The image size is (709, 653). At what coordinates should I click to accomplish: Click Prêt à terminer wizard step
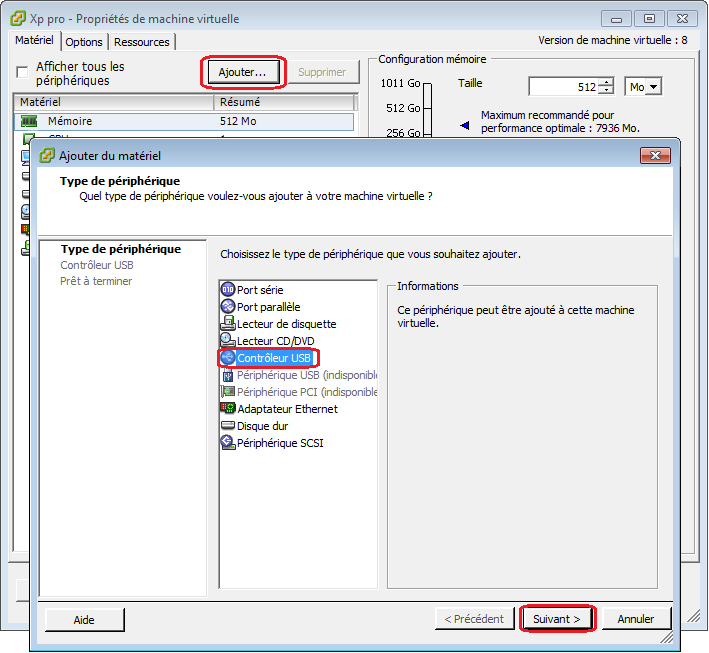(x=96, y=281)
